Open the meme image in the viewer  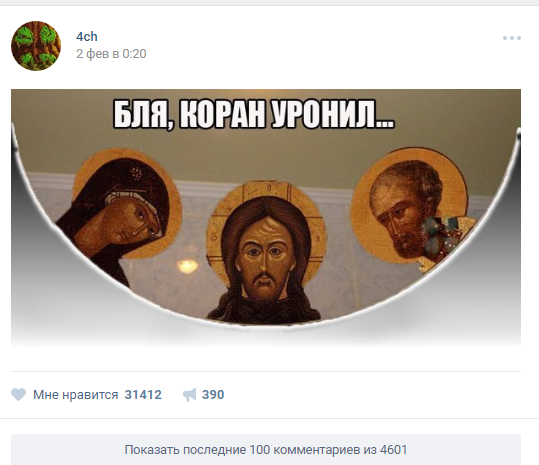tap(266, 217)
